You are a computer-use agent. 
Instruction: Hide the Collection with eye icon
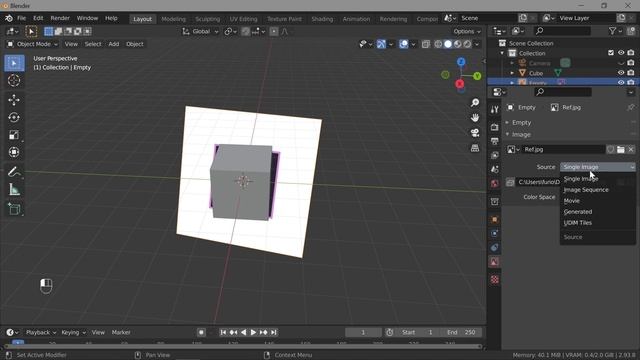click(x=621, y=53)
